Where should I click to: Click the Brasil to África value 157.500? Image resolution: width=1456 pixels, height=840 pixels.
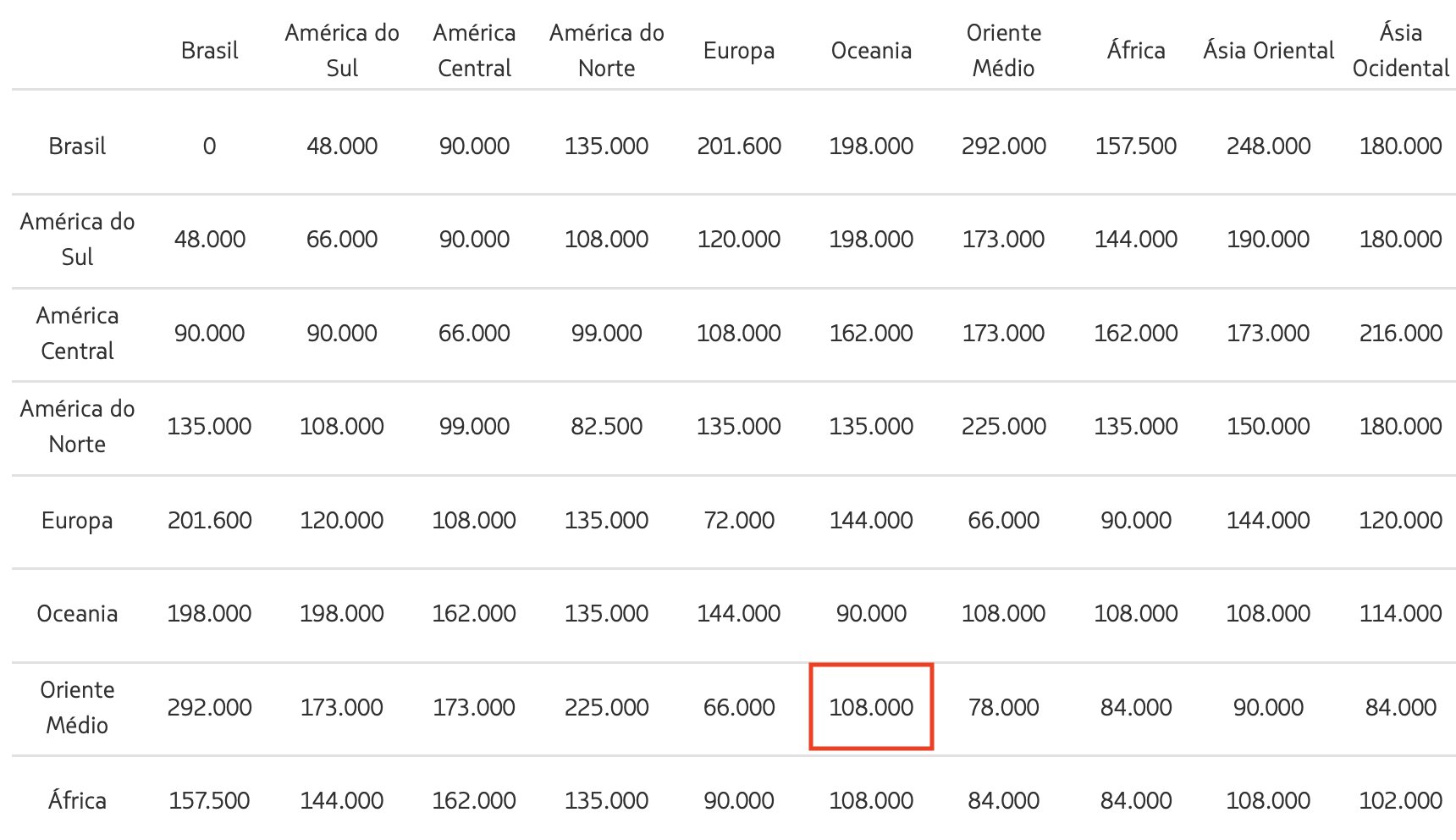(x=1136, y=146)
